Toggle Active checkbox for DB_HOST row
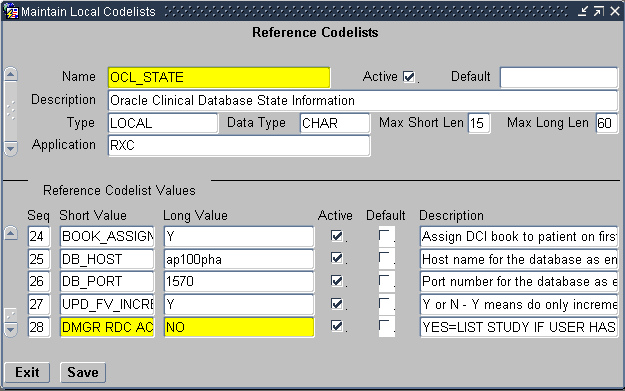Image resolution: width=625 pixels, height=391 pixels. 337,258
